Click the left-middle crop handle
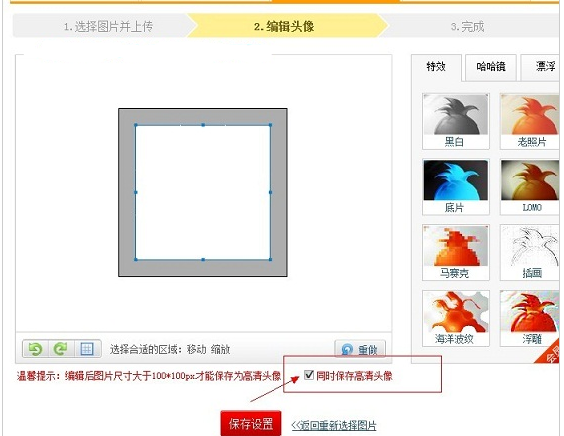564x436 pixels. click(x=136, y=192)
